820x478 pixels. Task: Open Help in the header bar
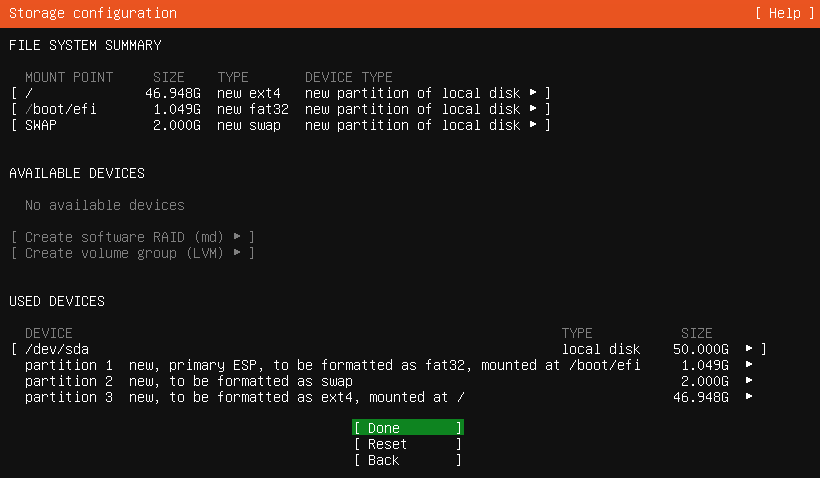(784, 13)
